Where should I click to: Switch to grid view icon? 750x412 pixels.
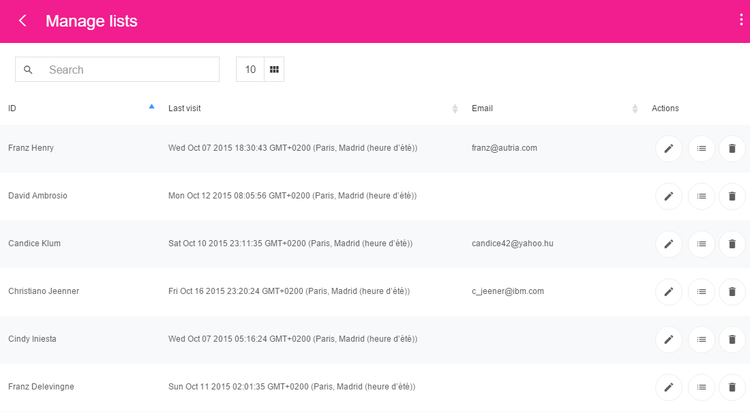(x=274, y=69)
